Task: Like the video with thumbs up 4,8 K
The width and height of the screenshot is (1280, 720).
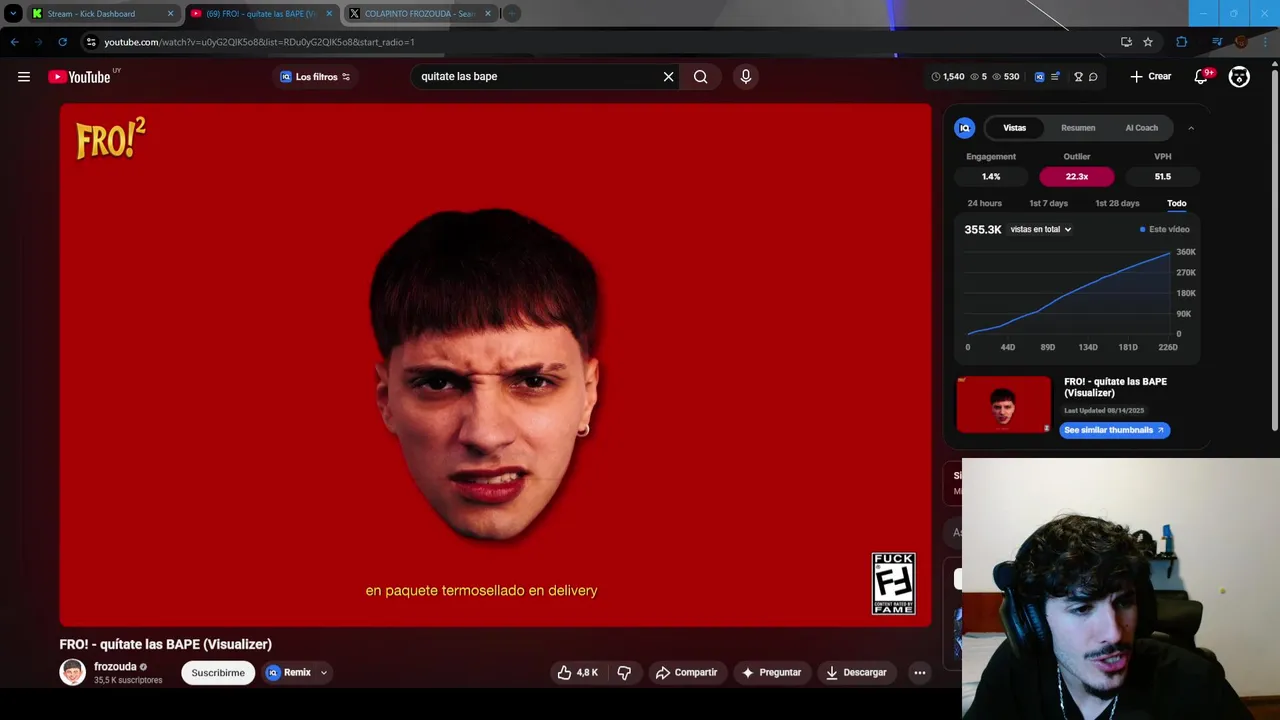Action: tap(577, 673)
